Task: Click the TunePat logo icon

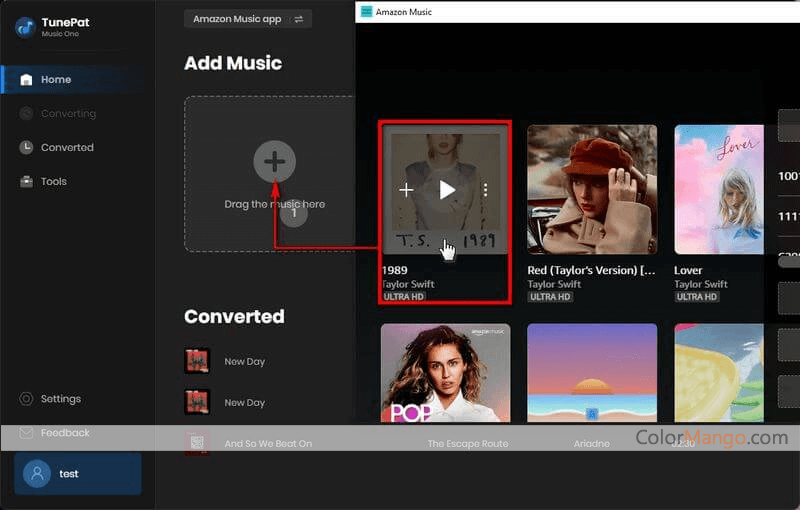Action: tap(25, 27)
